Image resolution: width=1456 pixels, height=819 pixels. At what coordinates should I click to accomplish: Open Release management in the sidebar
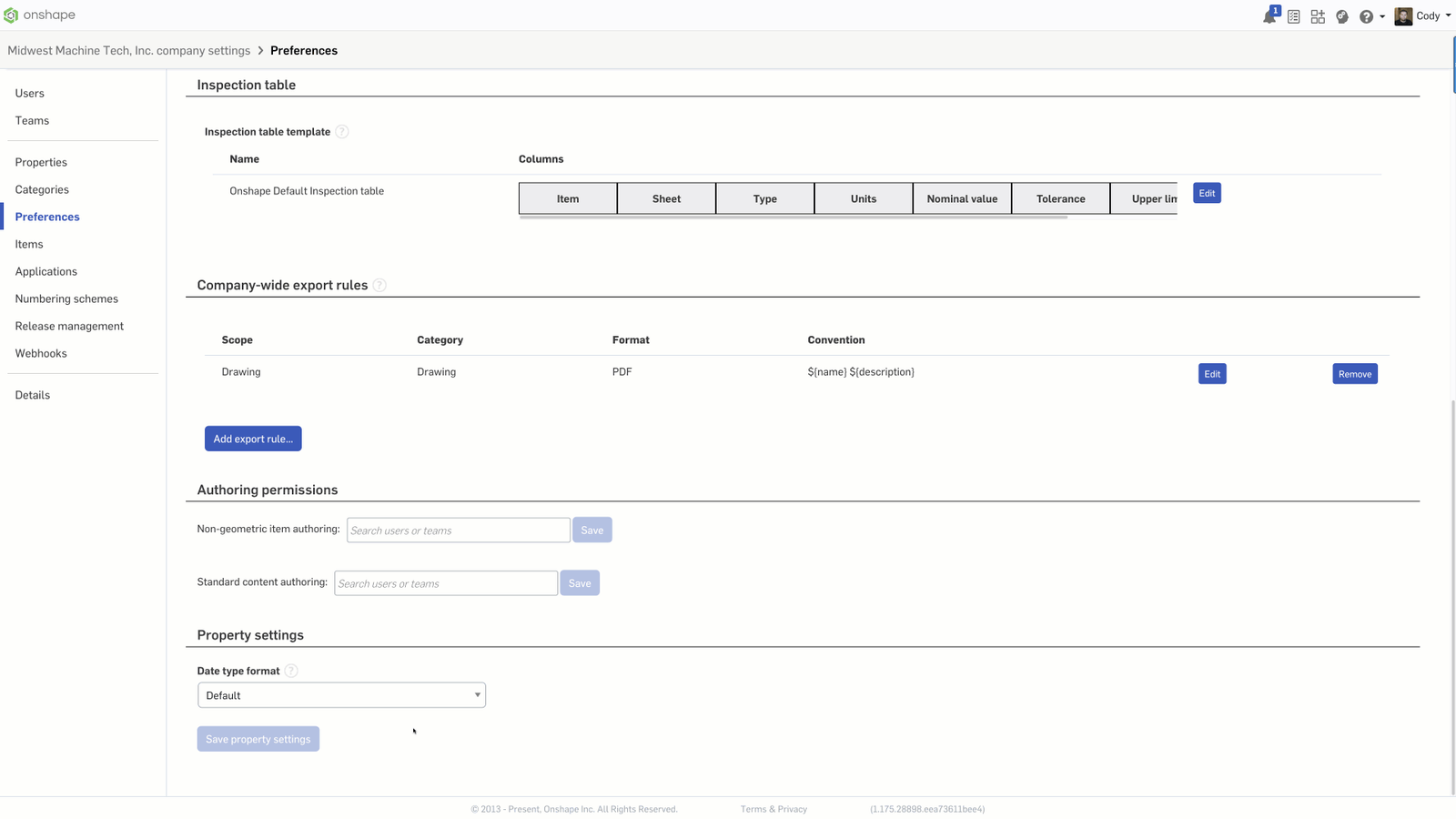tap(69, 326)
